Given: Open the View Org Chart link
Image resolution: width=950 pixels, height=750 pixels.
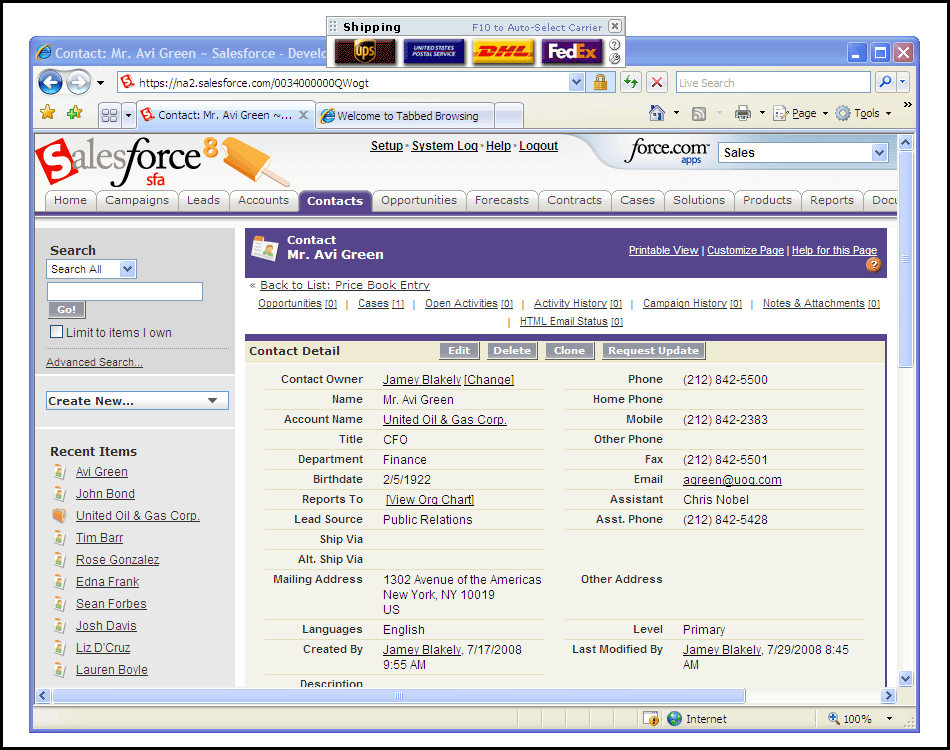Looking at the screenshot, I should click(x=430, y=500).
